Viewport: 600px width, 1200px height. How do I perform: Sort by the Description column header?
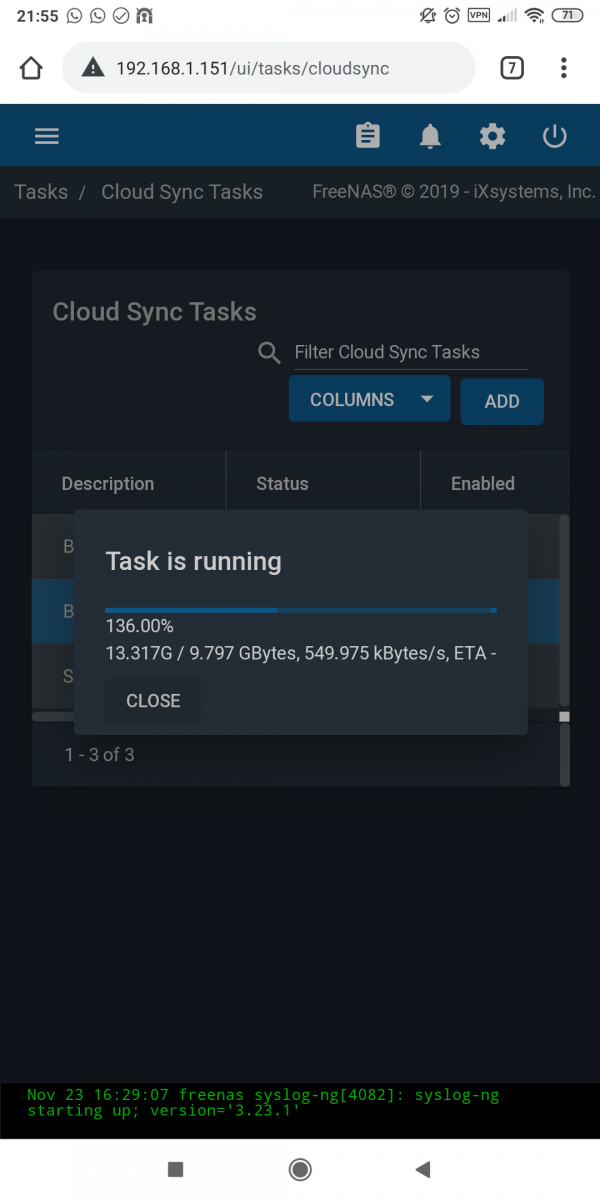pos(108,484)
